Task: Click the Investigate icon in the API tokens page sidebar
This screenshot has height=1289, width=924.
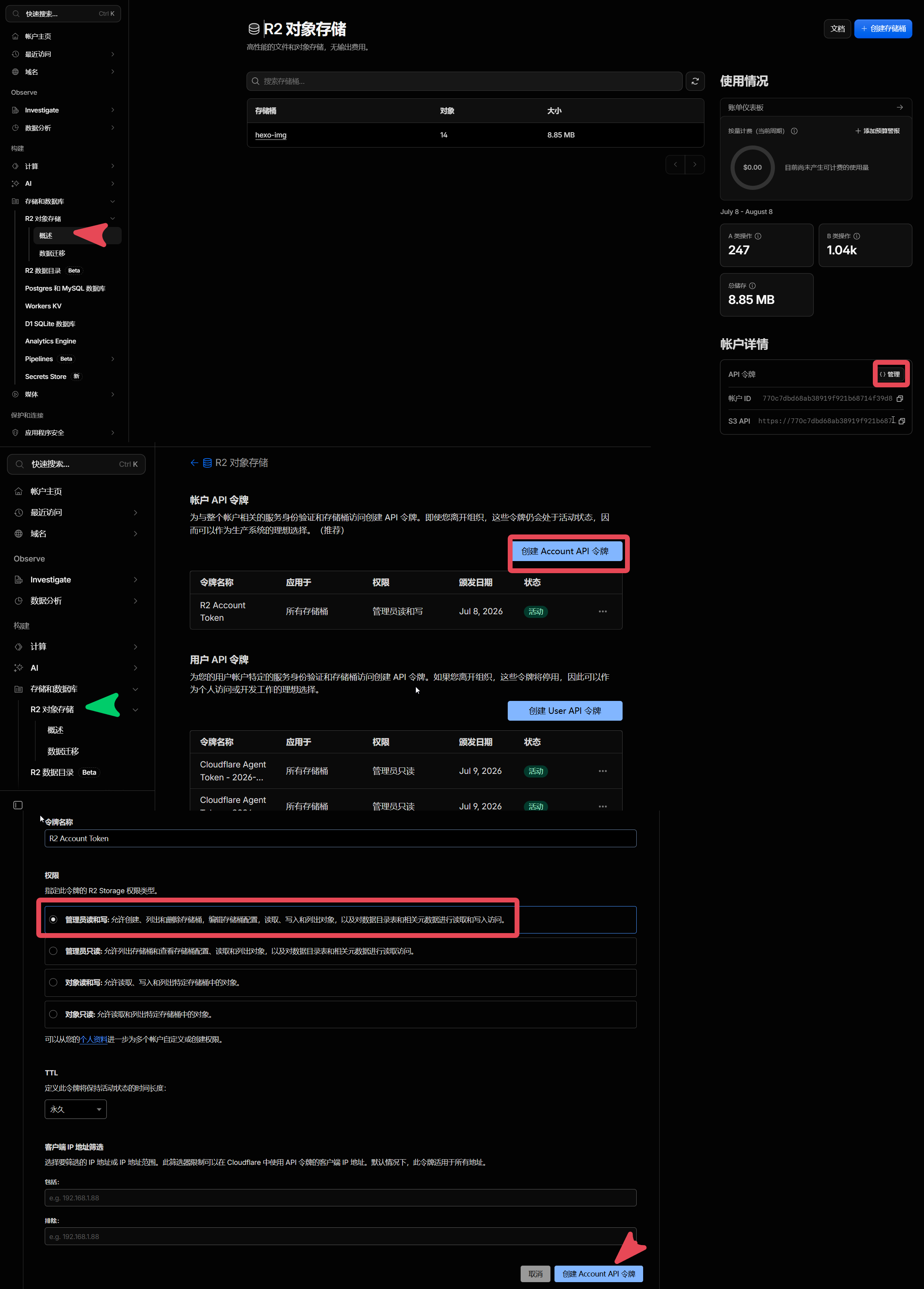Action: tap(19, 580)
